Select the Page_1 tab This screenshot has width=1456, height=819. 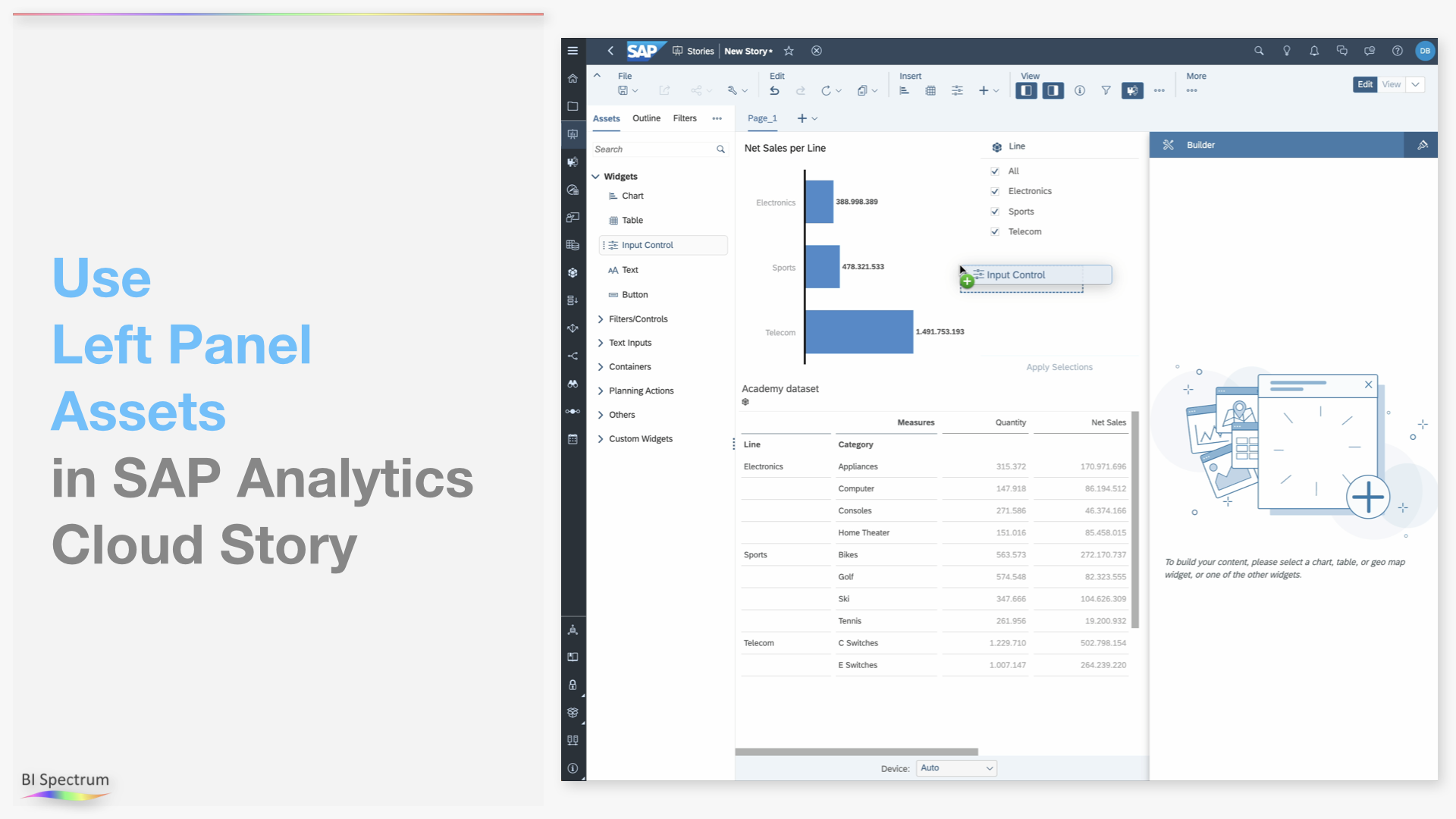pyautogui.click(x=762, y=118)
